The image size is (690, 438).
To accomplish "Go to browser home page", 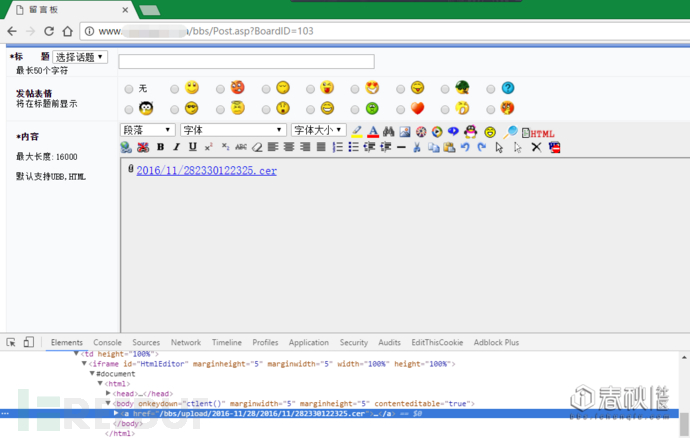I will (67, 31).
